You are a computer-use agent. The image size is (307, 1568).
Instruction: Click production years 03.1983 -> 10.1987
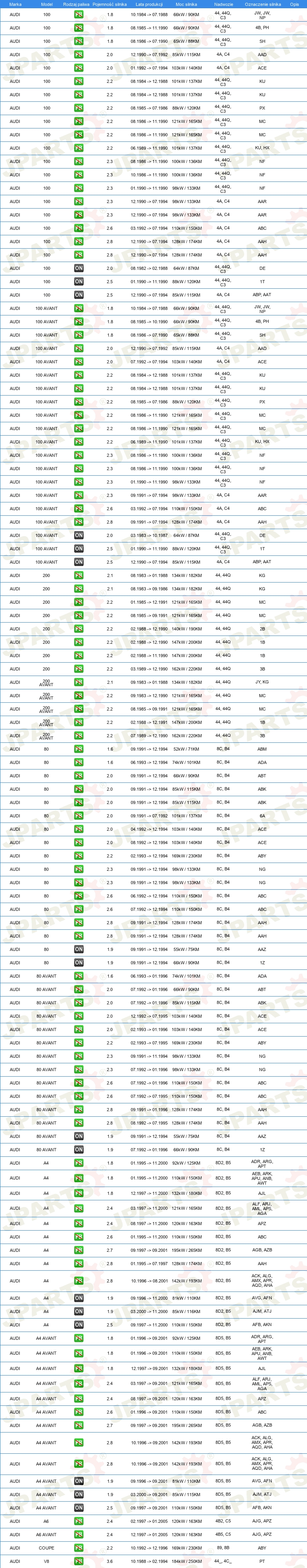pos(149,535)
